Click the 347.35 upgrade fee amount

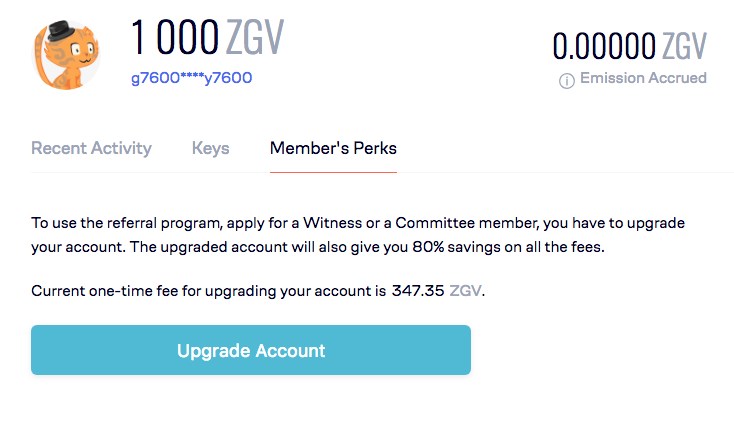click(x=418, y=291)
